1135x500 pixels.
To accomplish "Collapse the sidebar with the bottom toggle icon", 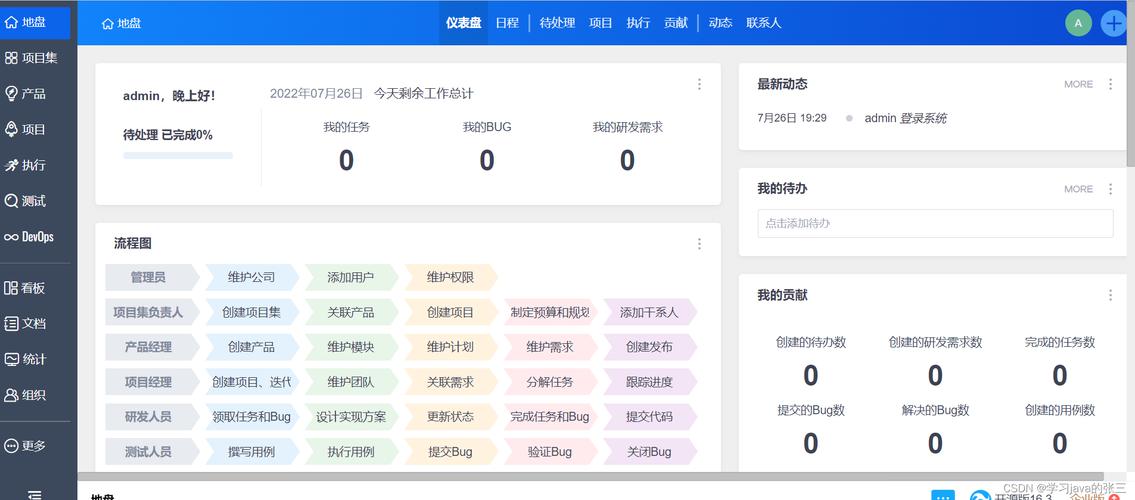I will 34,494.
